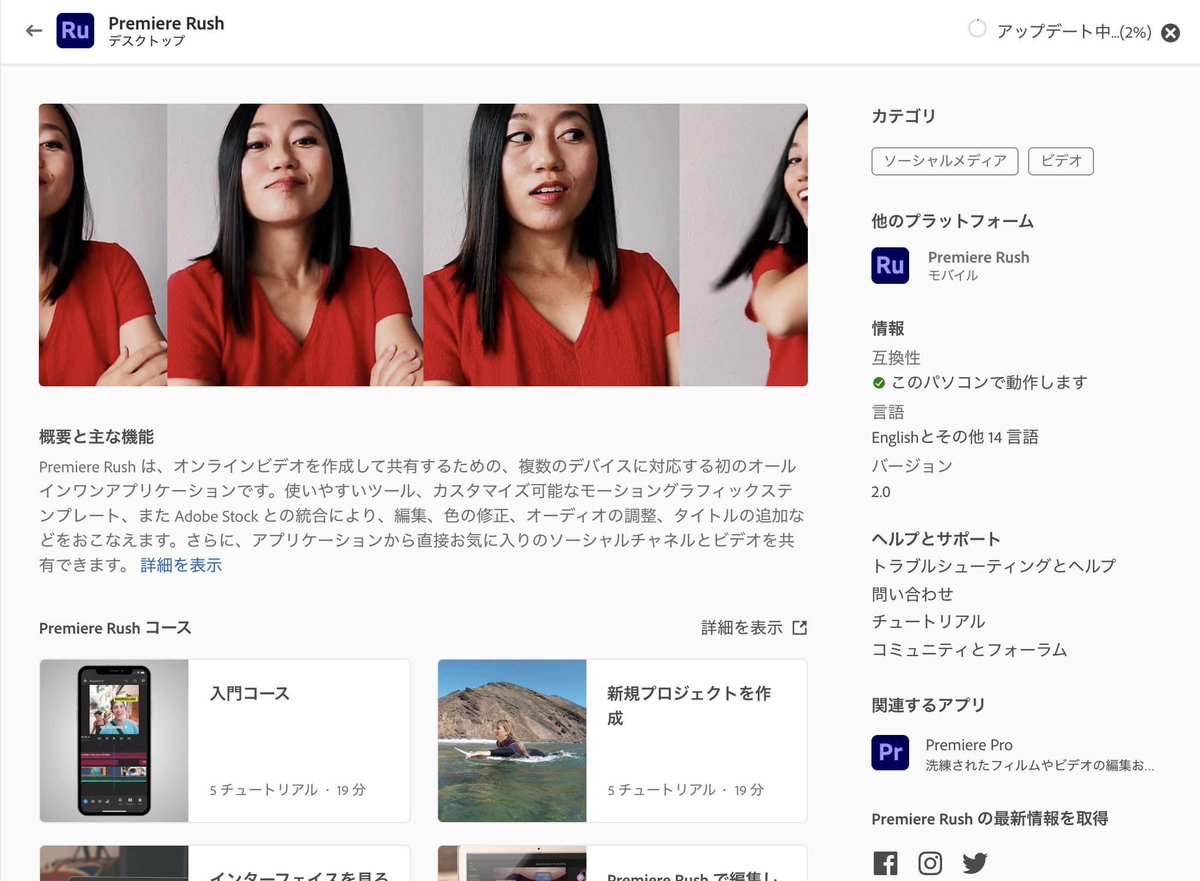
Task: Open the 新規プロジェクトを作成 course
Action: 622,741
